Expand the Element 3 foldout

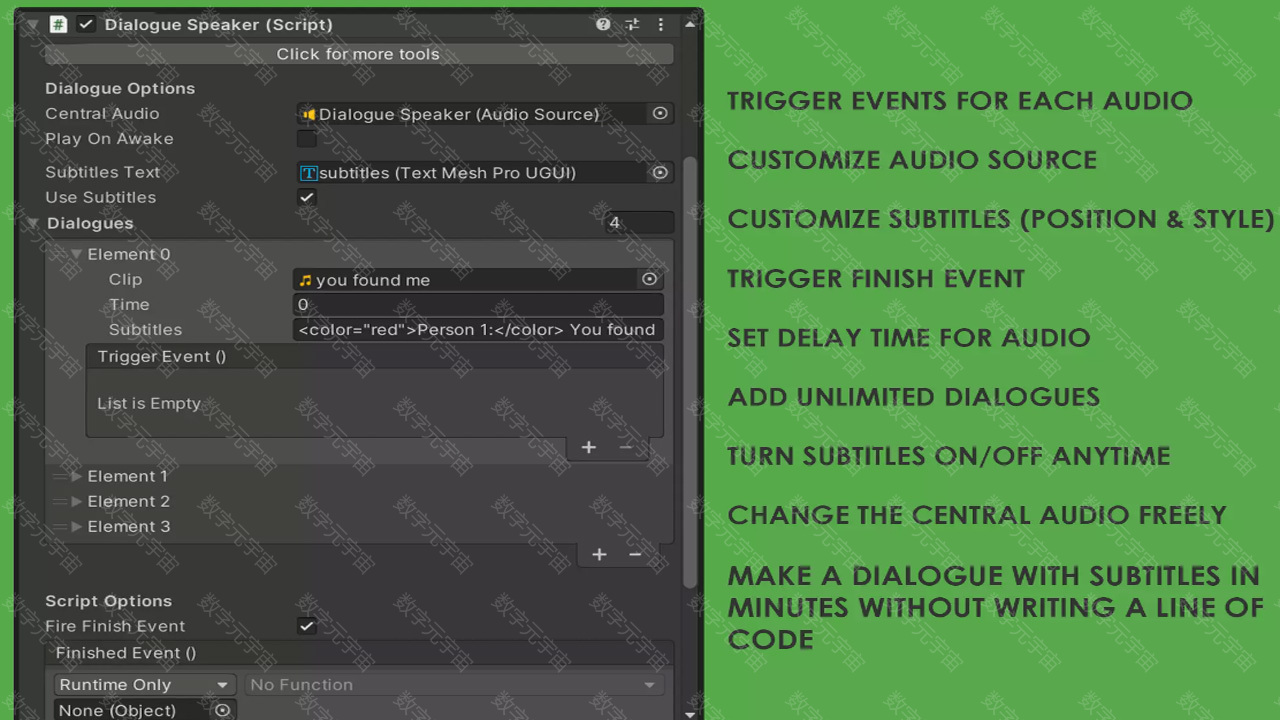coord(76,527)
